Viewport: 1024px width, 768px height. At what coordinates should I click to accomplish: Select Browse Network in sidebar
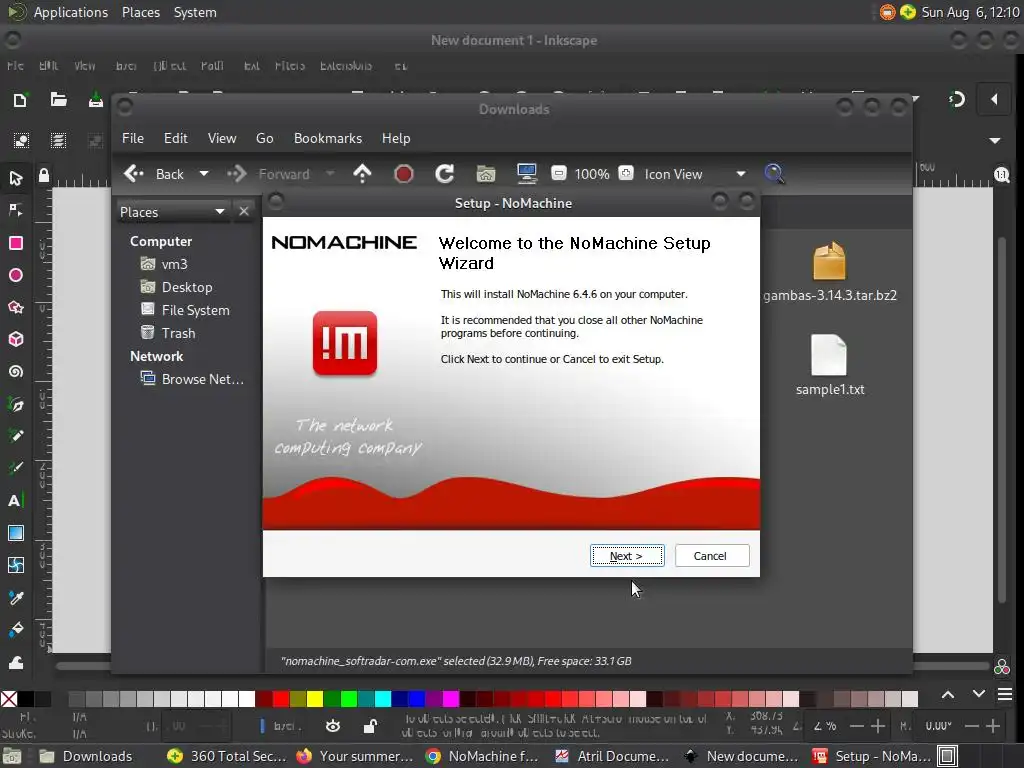pos(192,379)
